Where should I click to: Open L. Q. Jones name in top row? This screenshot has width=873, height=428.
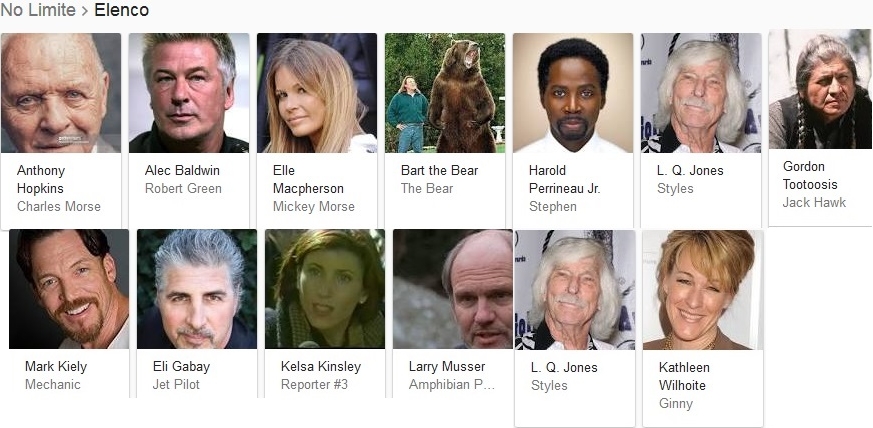(690, 170)
